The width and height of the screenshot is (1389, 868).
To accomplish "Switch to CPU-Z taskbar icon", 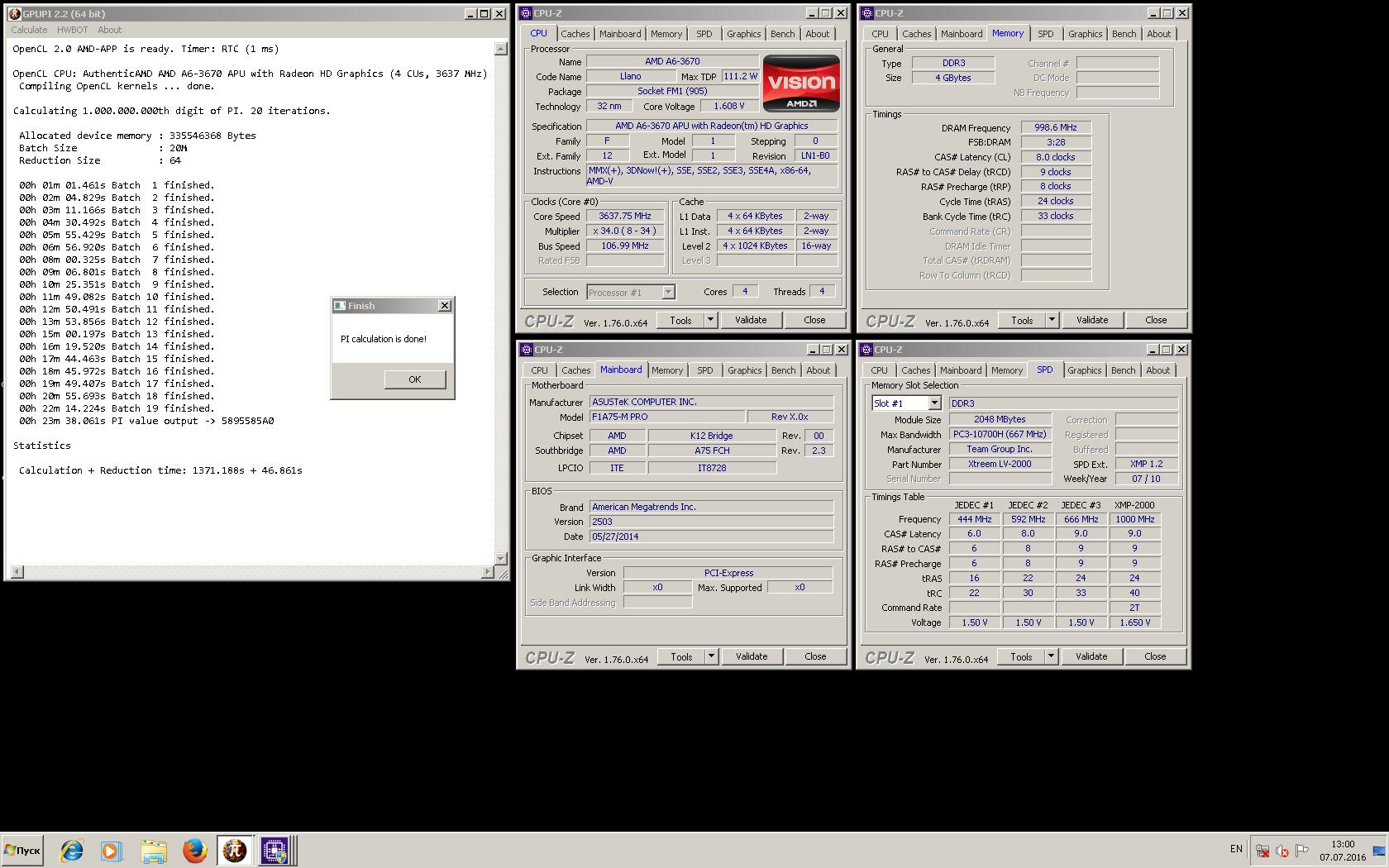I will tap(275, 851).
